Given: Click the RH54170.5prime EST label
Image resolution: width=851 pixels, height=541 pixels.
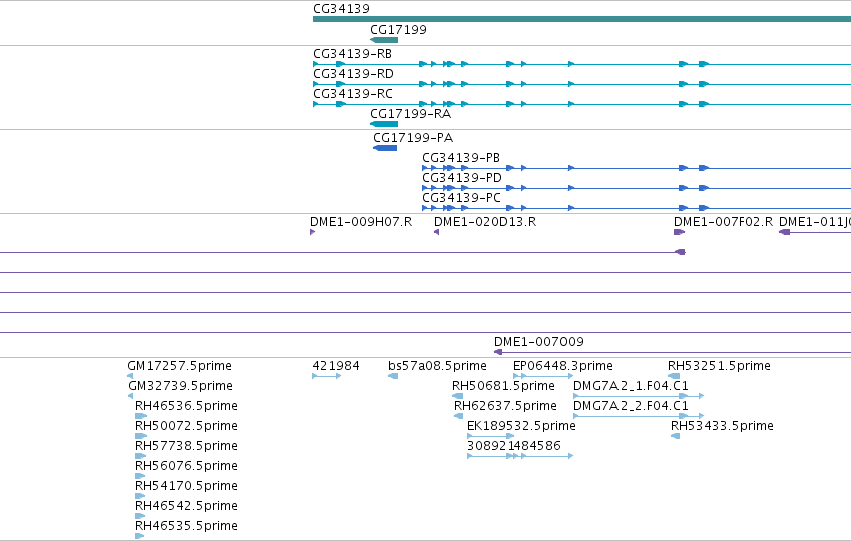Looking at the screenshot, I should [186, 486].
